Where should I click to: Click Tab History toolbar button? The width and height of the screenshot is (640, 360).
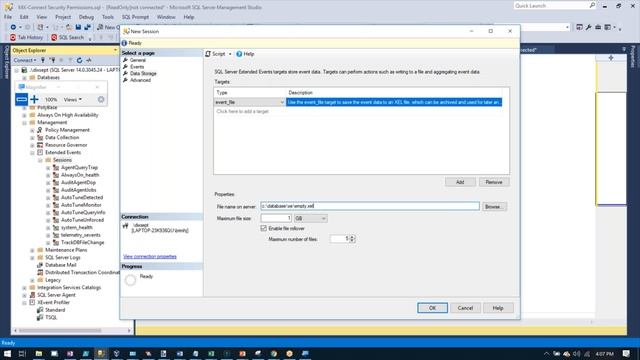[27, 37]
